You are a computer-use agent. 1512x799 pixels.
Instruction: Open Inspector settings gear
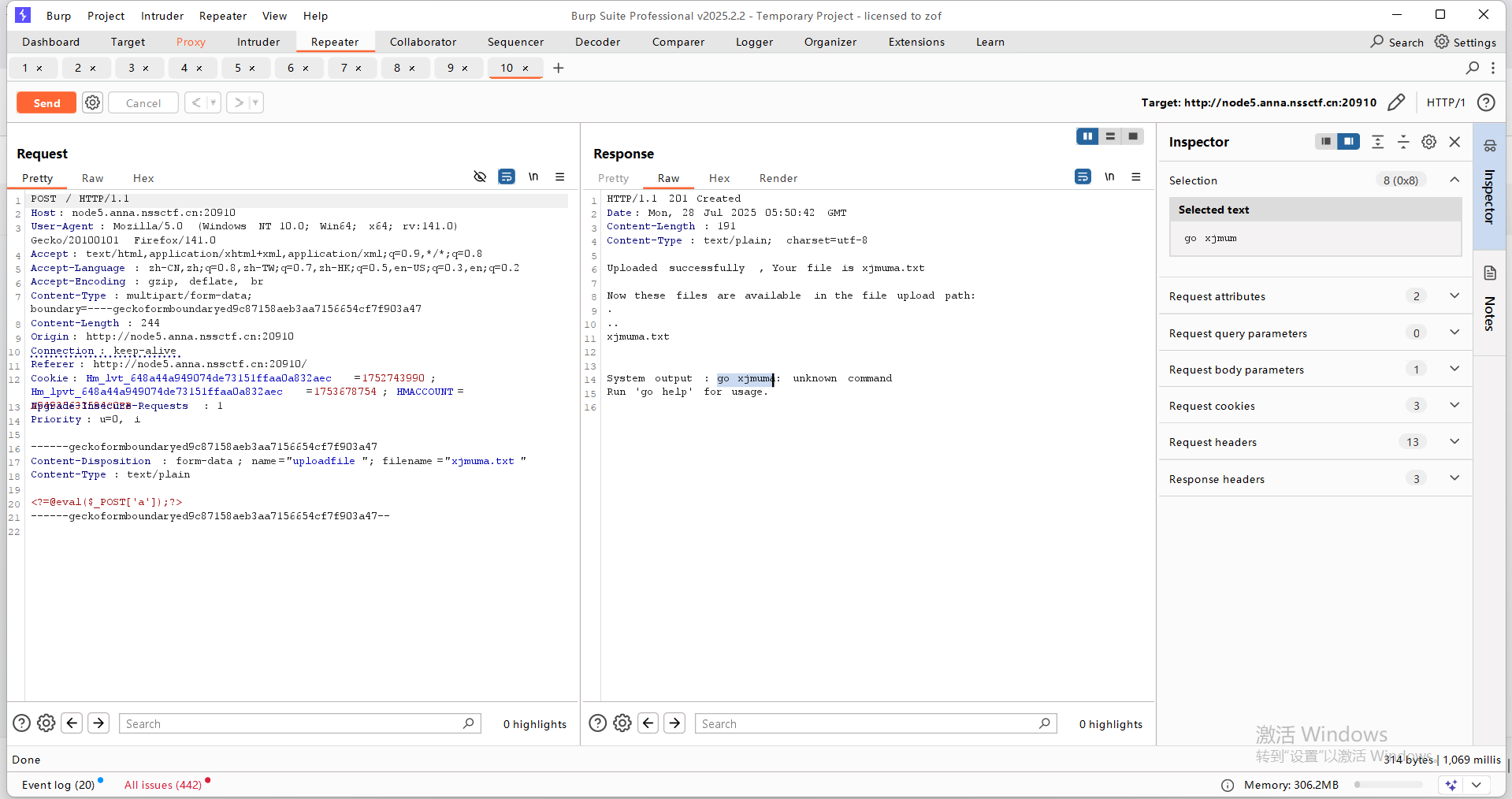[x=1428, y=141]
